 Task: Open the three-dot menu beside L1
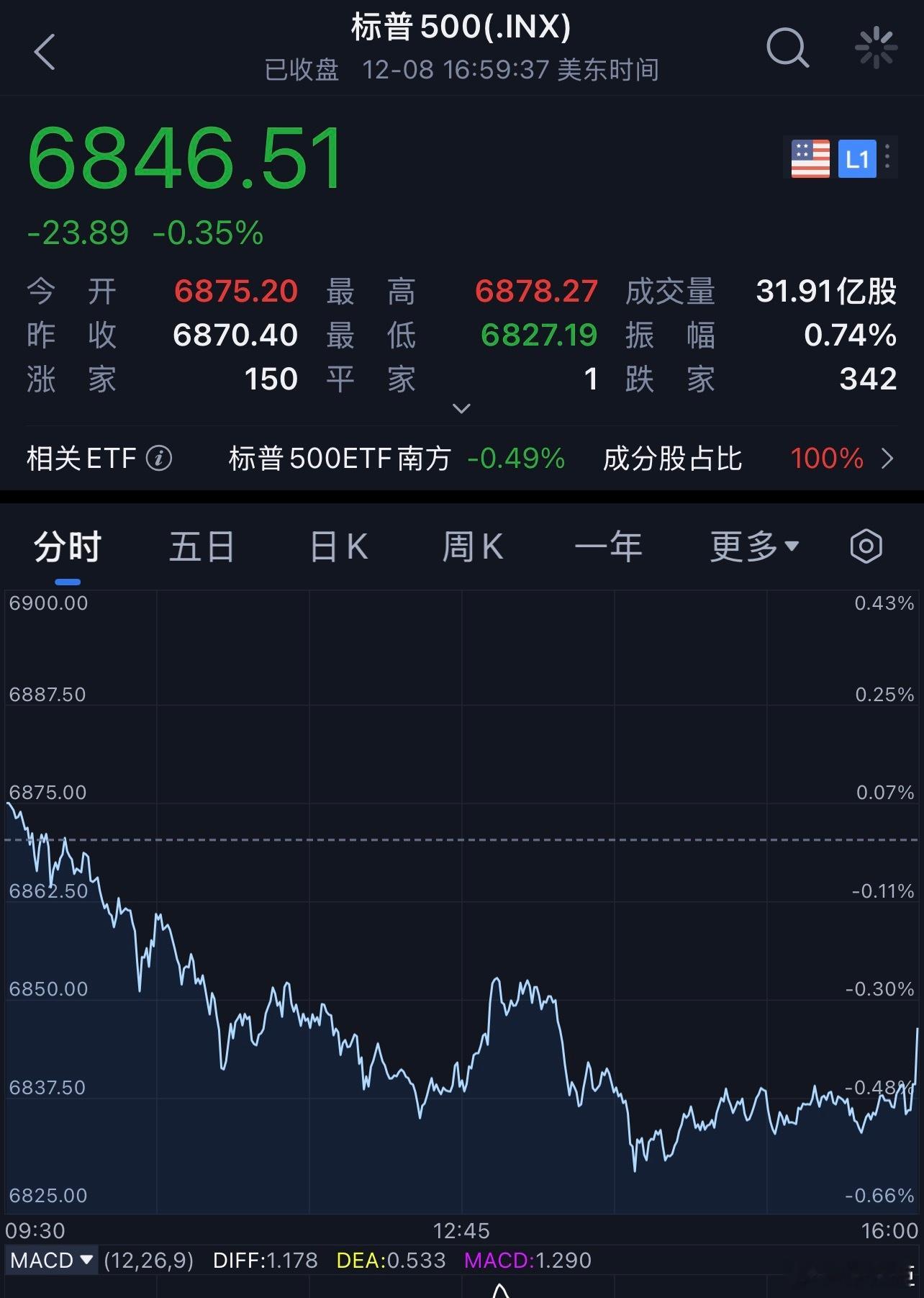coord(888,157)
